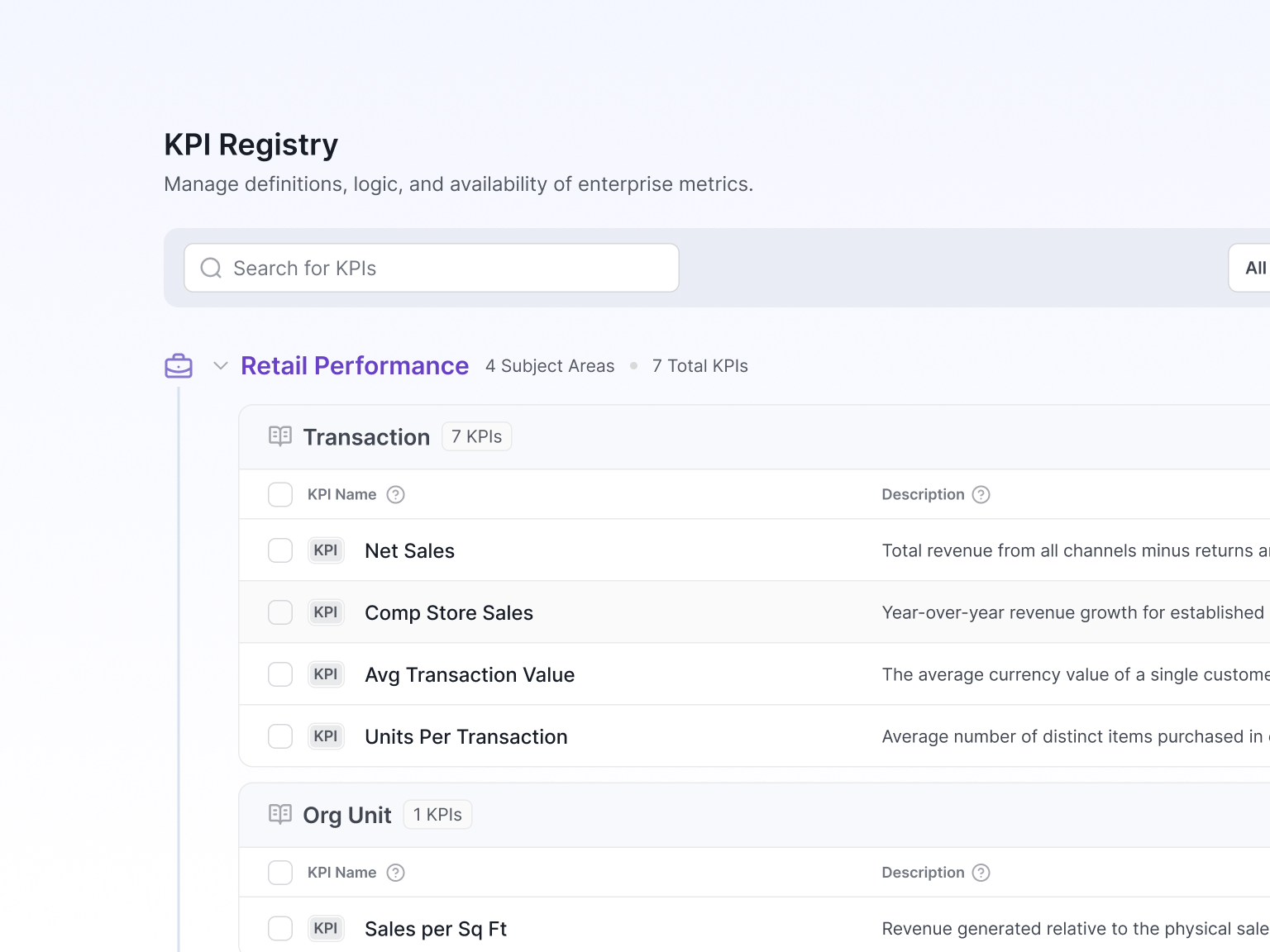Tick the Avg Transaction Value checkbox
The image size is (1270, 952).
pos(280,674)
